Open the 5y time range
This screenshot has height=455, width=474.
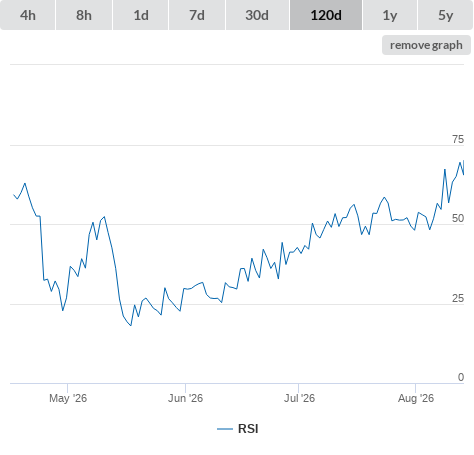pos(445,15)
